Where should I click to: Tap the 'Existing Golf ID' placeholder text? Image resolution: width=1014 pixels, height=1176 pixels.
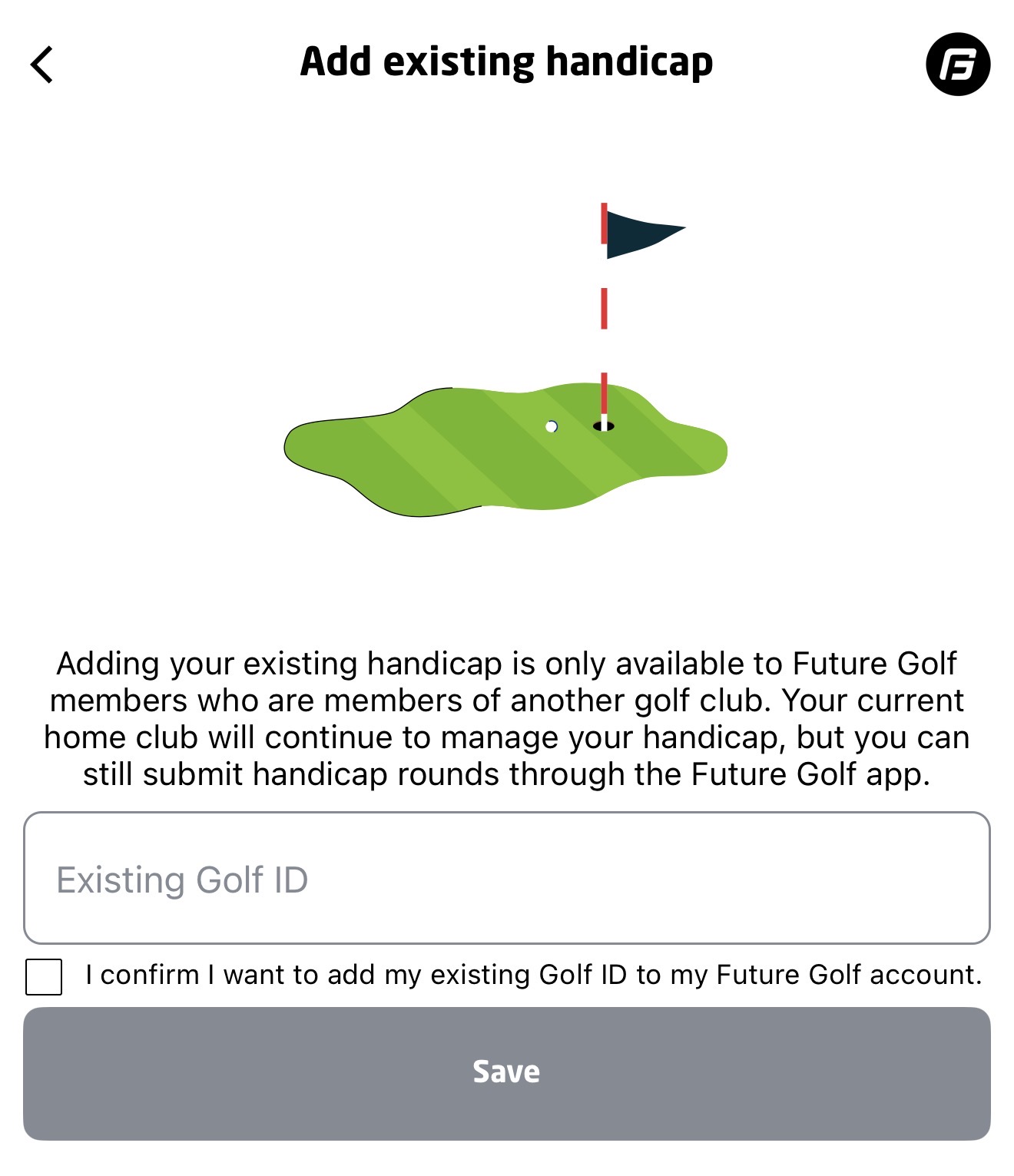tap(182, 880)
